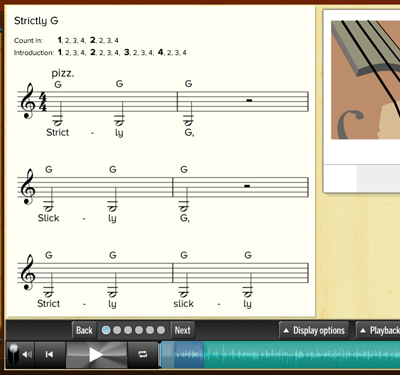Image resolution: width=400 pixels, height=375 pixels.
Task: Go to the Next page
Action: pyautogui.click(x=182, y=330)
